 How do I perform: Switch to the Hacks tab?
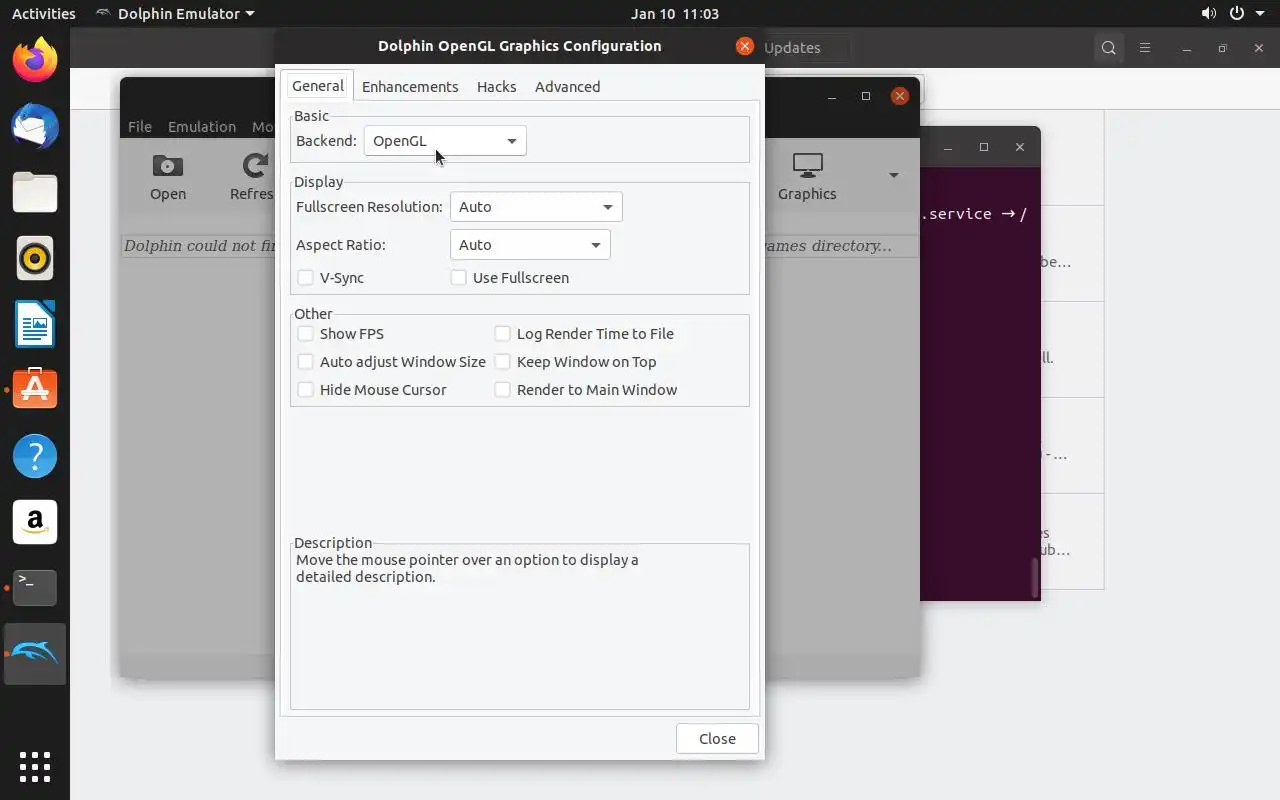(x=497, y=87)
